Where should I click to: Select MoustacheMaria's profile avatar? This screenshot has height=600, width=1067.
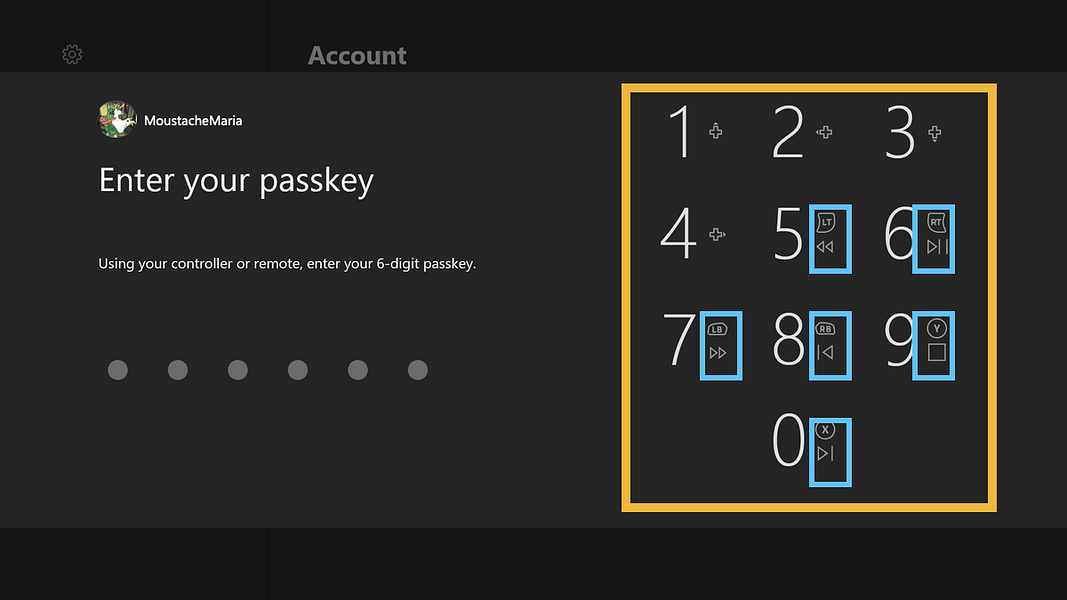117,120
